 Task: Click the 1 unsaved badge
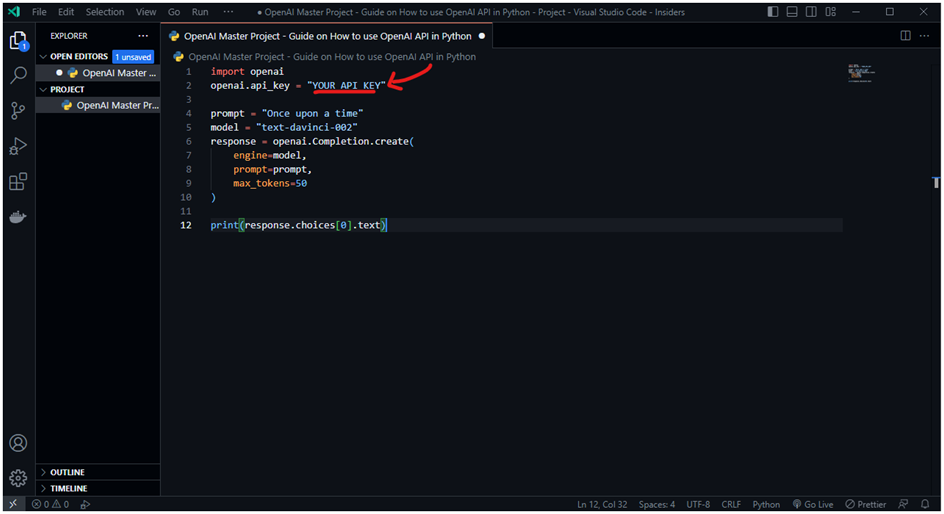coord(133,57)
